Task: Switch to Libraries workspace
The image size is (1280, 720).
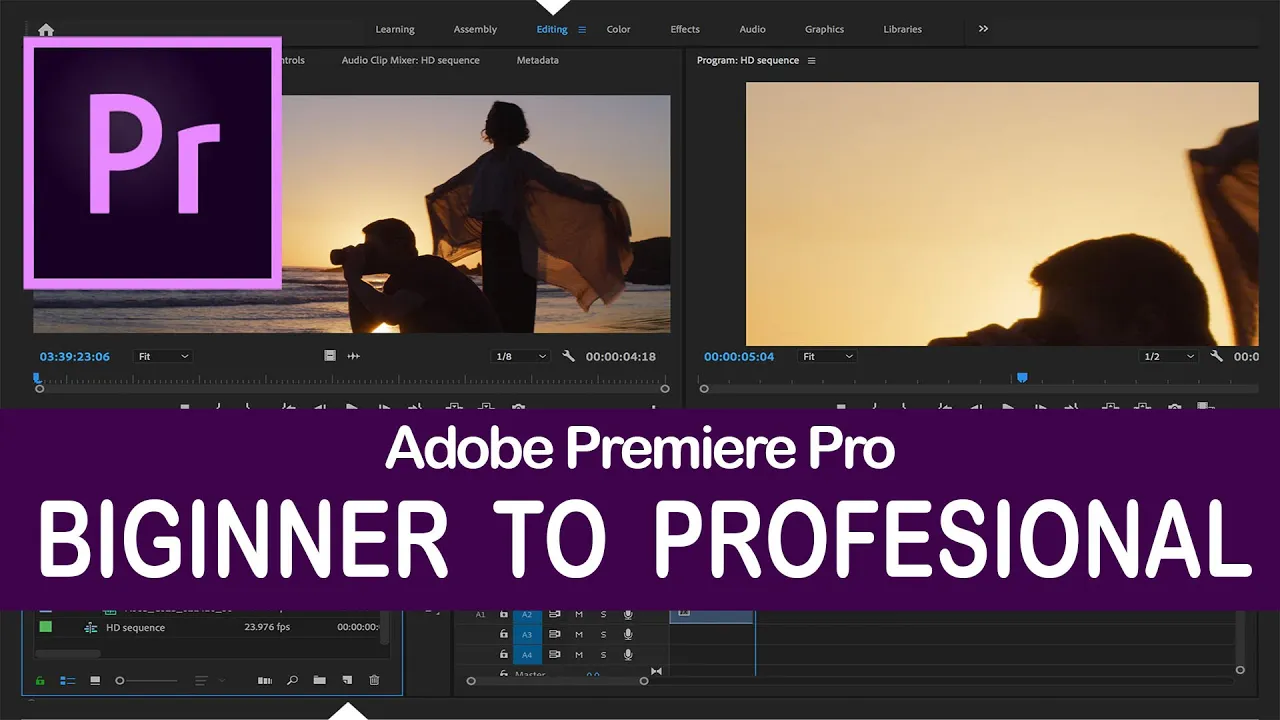Action: coord(902,30)
